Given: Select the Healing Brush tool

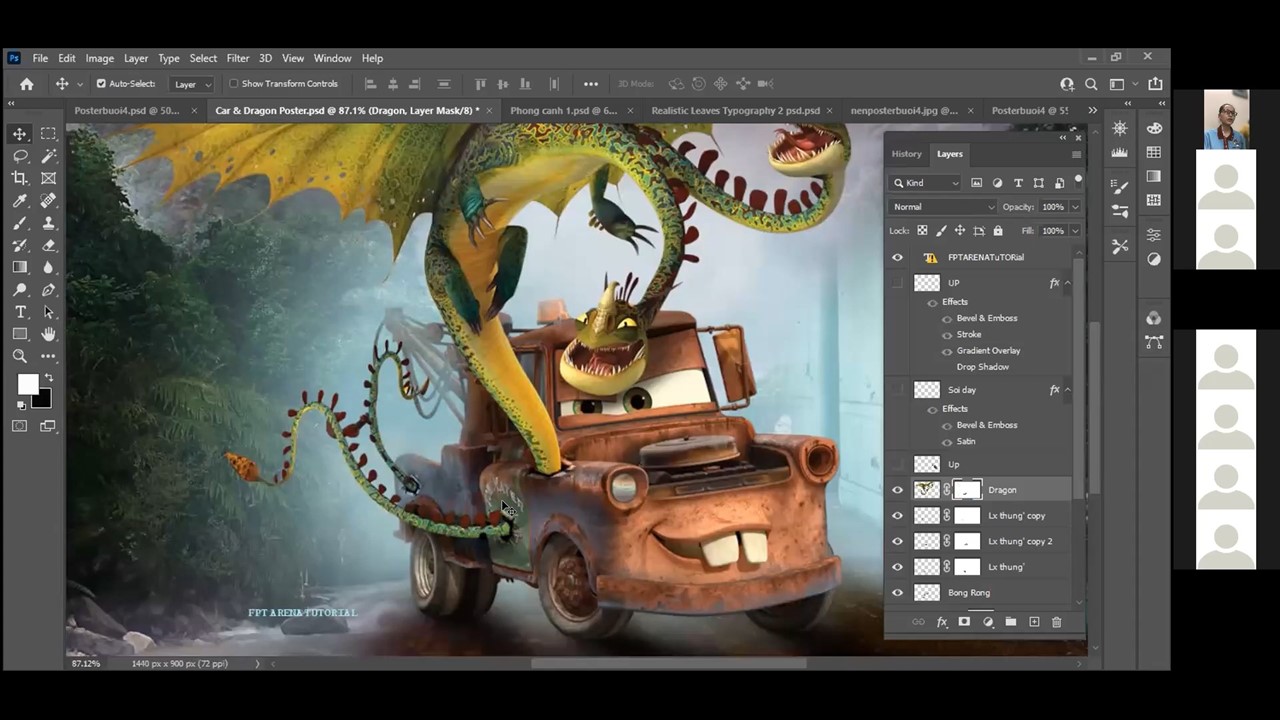Looking at the screenshot, I should (x=48, y=201).
